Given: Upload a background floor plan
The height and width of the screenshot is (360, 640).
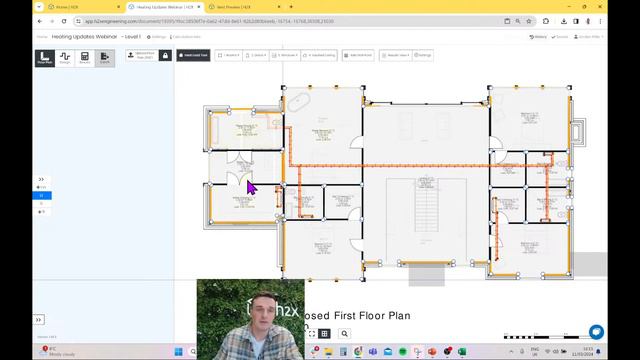Looking at the screenshot, I should tap(142, 55).
